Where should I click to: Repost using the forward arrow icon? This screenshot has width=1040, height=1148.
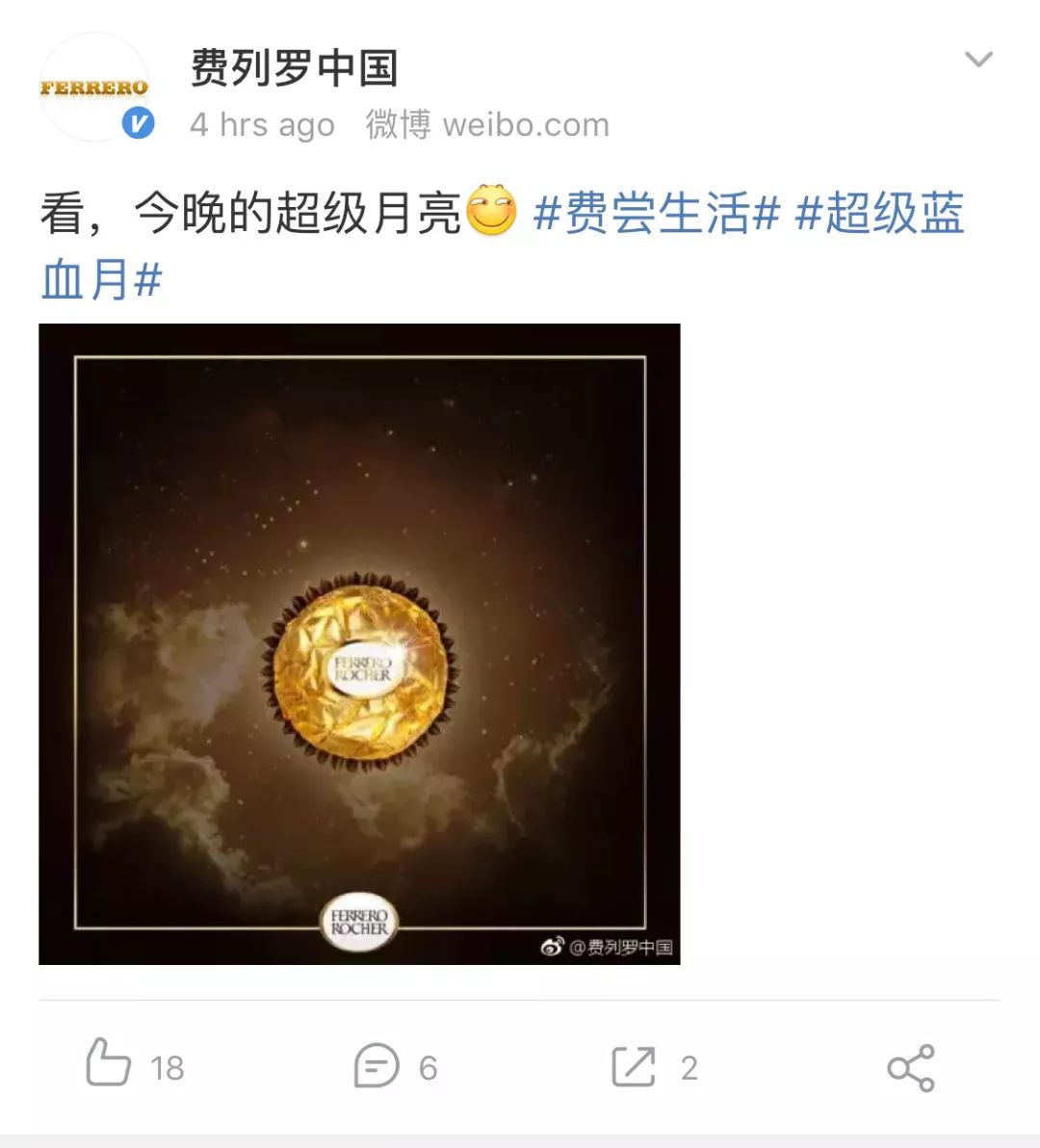633,1067
